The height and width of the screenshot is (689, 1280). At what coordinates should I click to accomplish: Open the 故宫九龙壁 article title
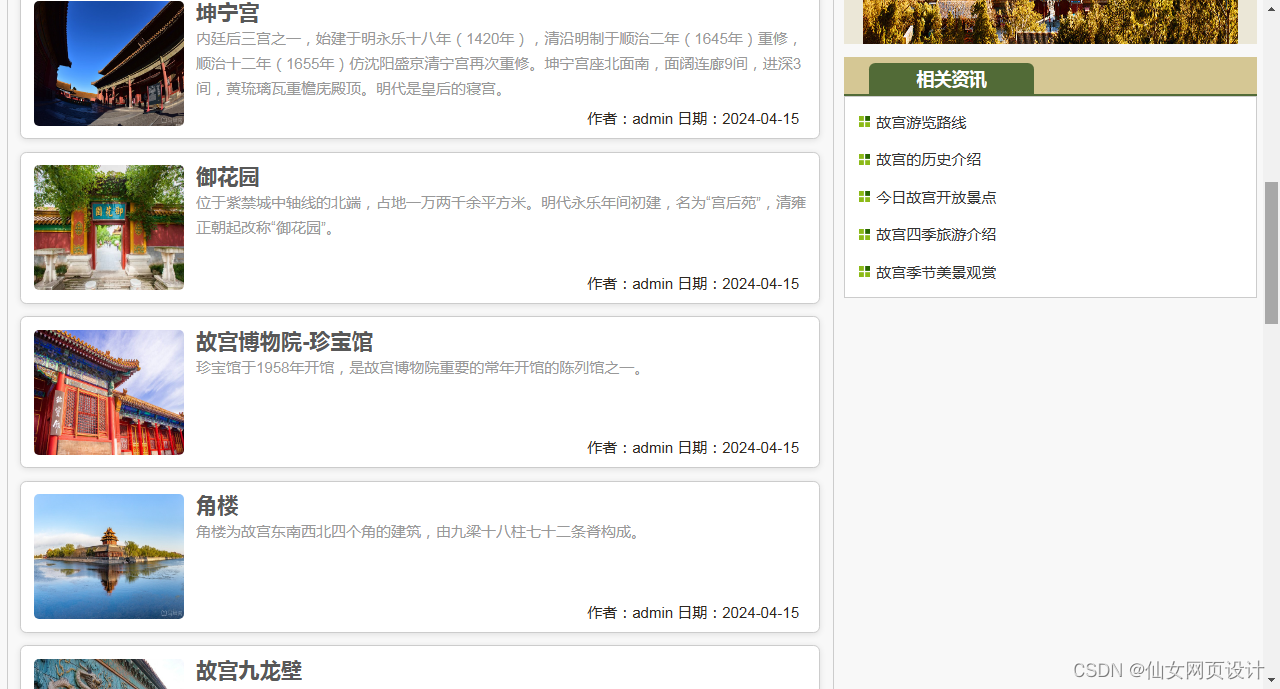249,671
